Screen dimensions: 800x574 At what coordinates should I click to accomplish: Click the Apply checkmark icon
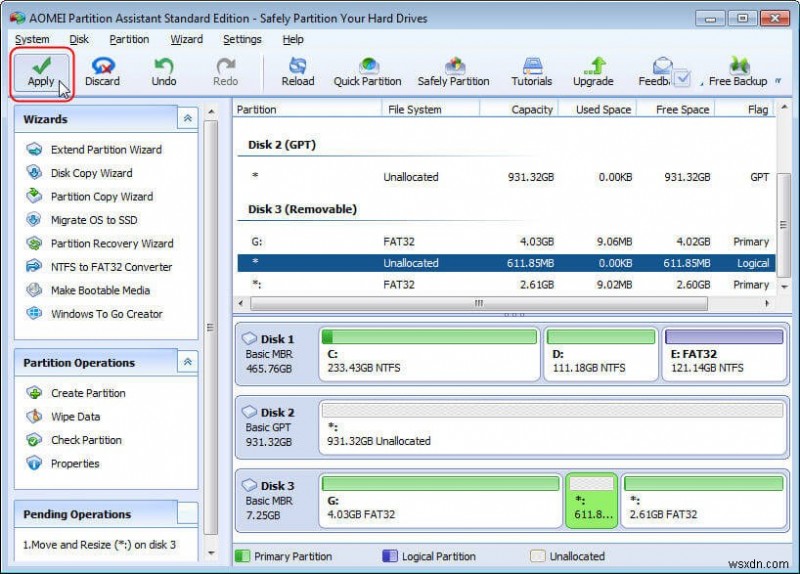pyautogui.click(x=41, y=66)
